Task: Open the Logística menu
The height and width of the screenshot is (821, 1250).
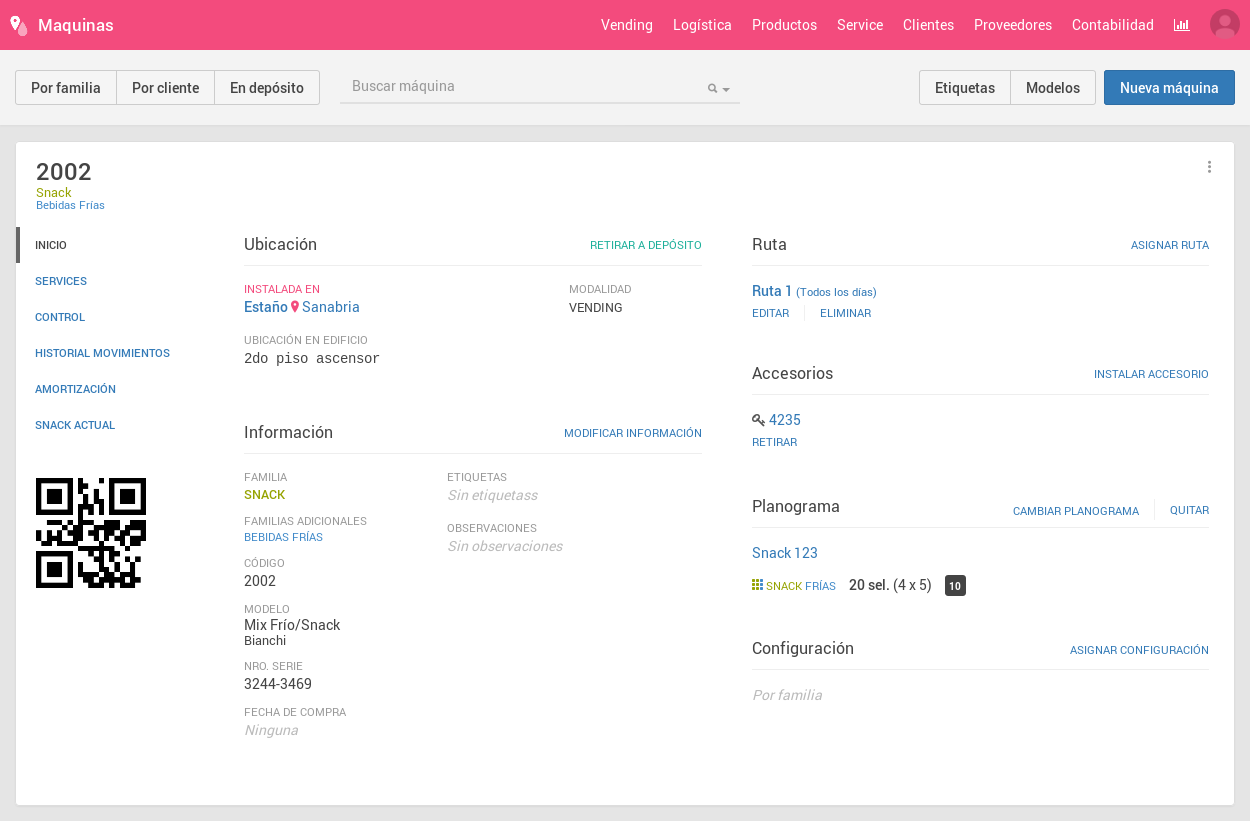Action: tap(702, 25)
